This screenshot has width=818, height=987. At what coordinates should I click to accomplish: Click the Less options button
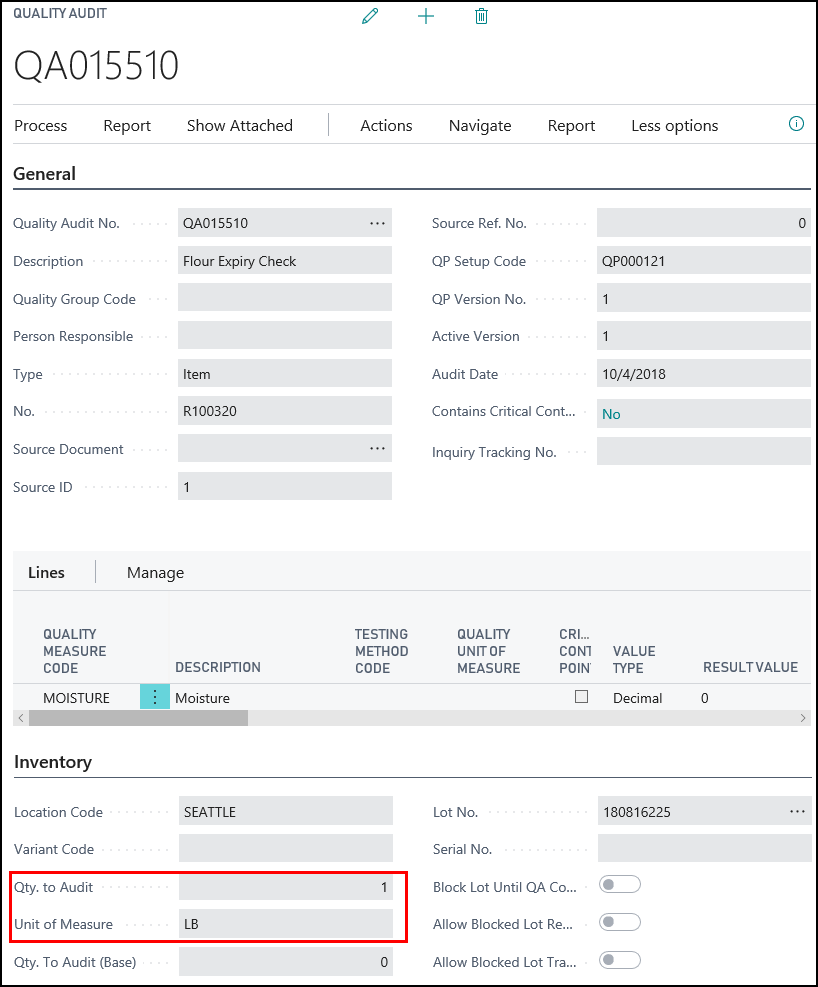[674, 125]
